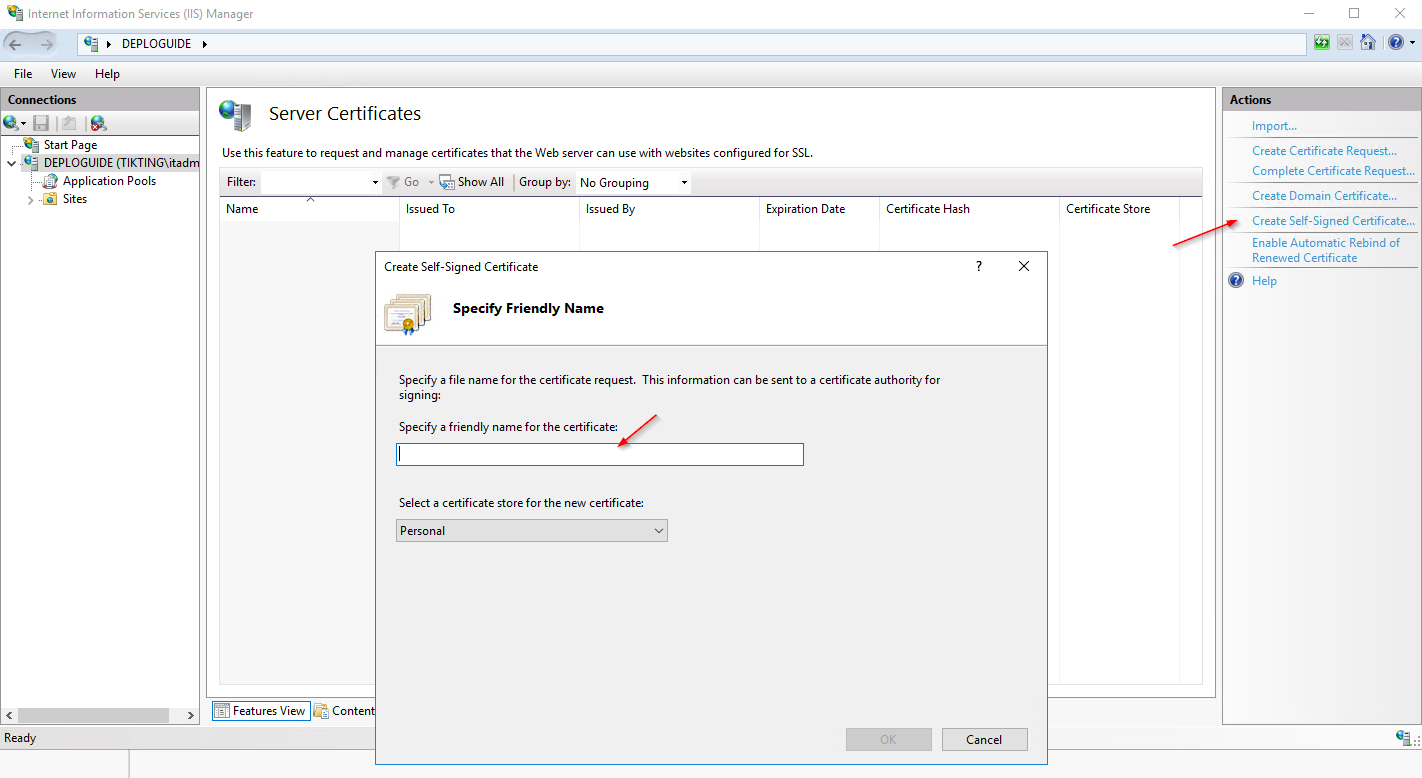The width and height of the screenshot is (1422, 778).
Task: Open the File menu
Action: click(23, 74)
